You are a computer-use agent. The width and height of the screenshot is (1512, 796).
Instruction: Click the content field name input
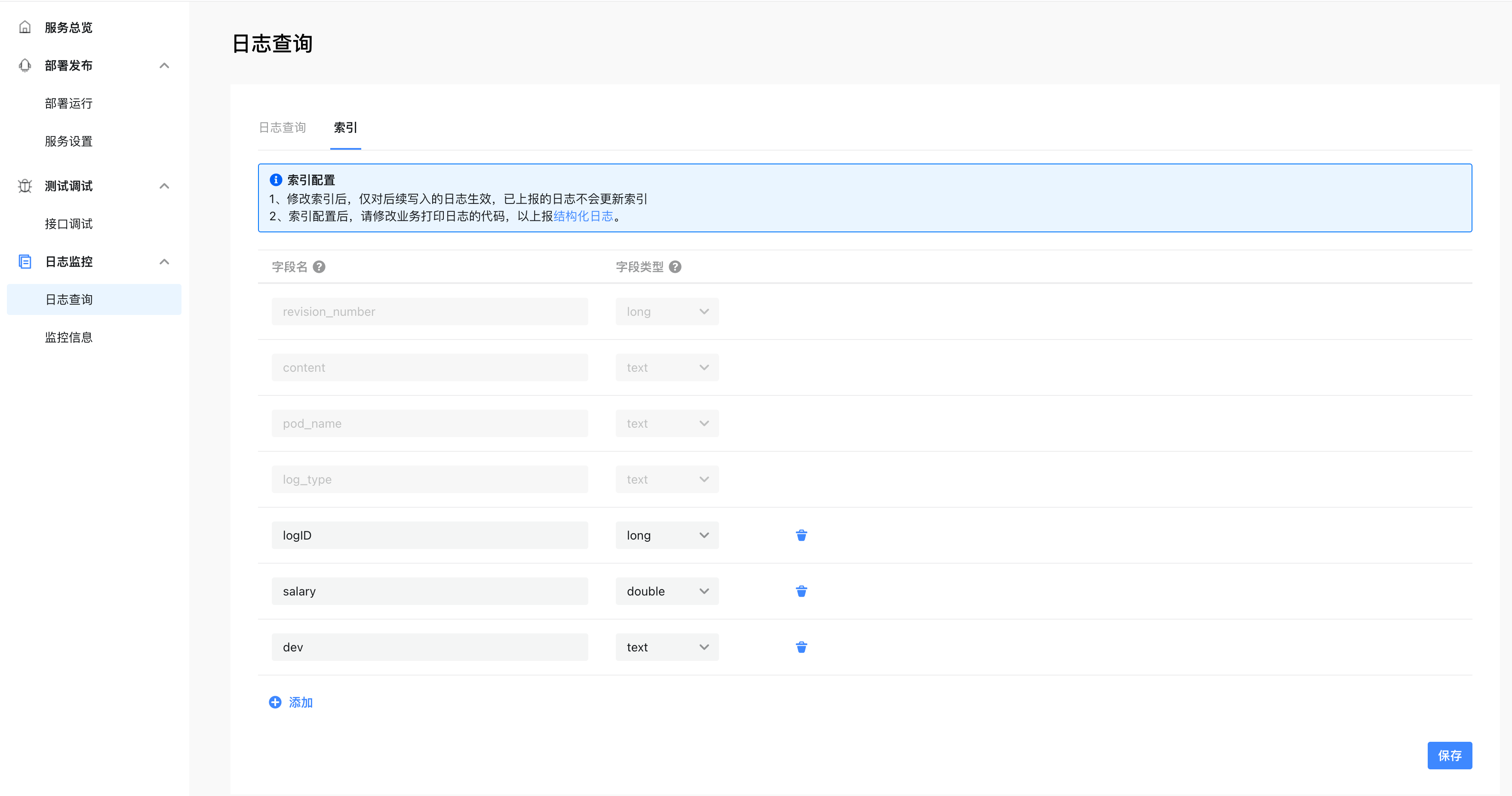(430, 367)
